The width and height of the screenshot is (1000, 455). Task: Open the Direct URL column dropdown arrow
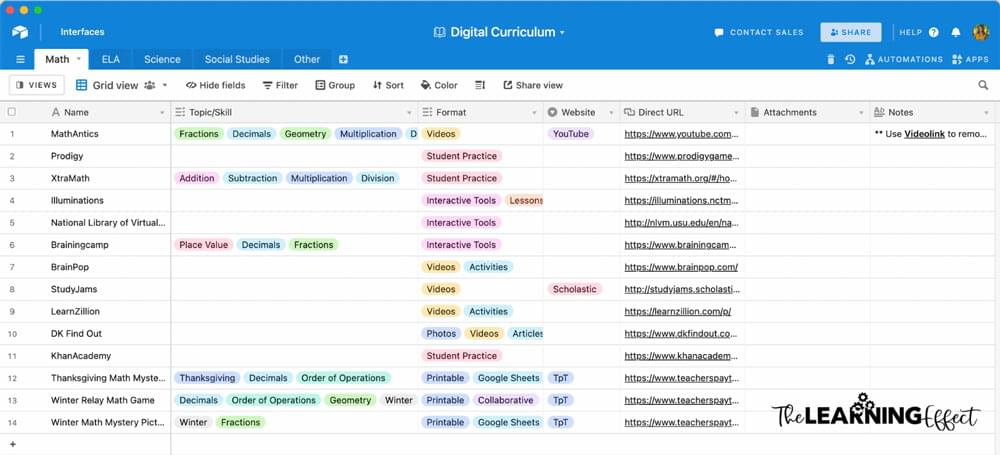tap(736, 112)
